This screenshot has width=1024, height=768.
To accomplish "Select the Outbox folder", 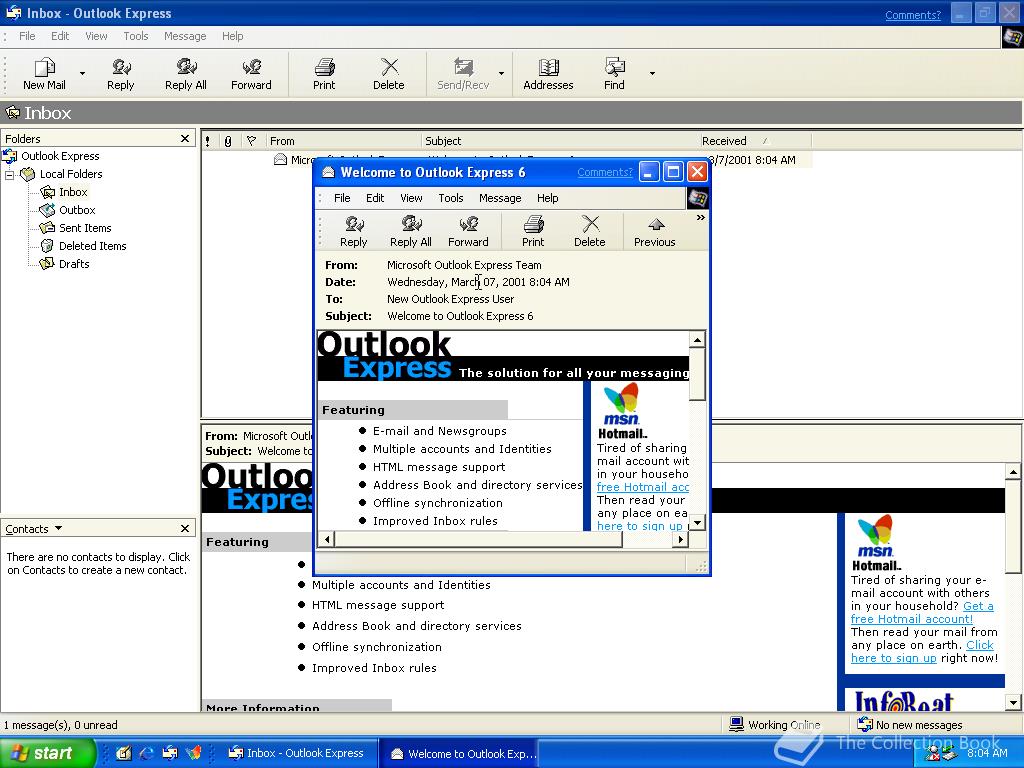I will coord(76,210).
